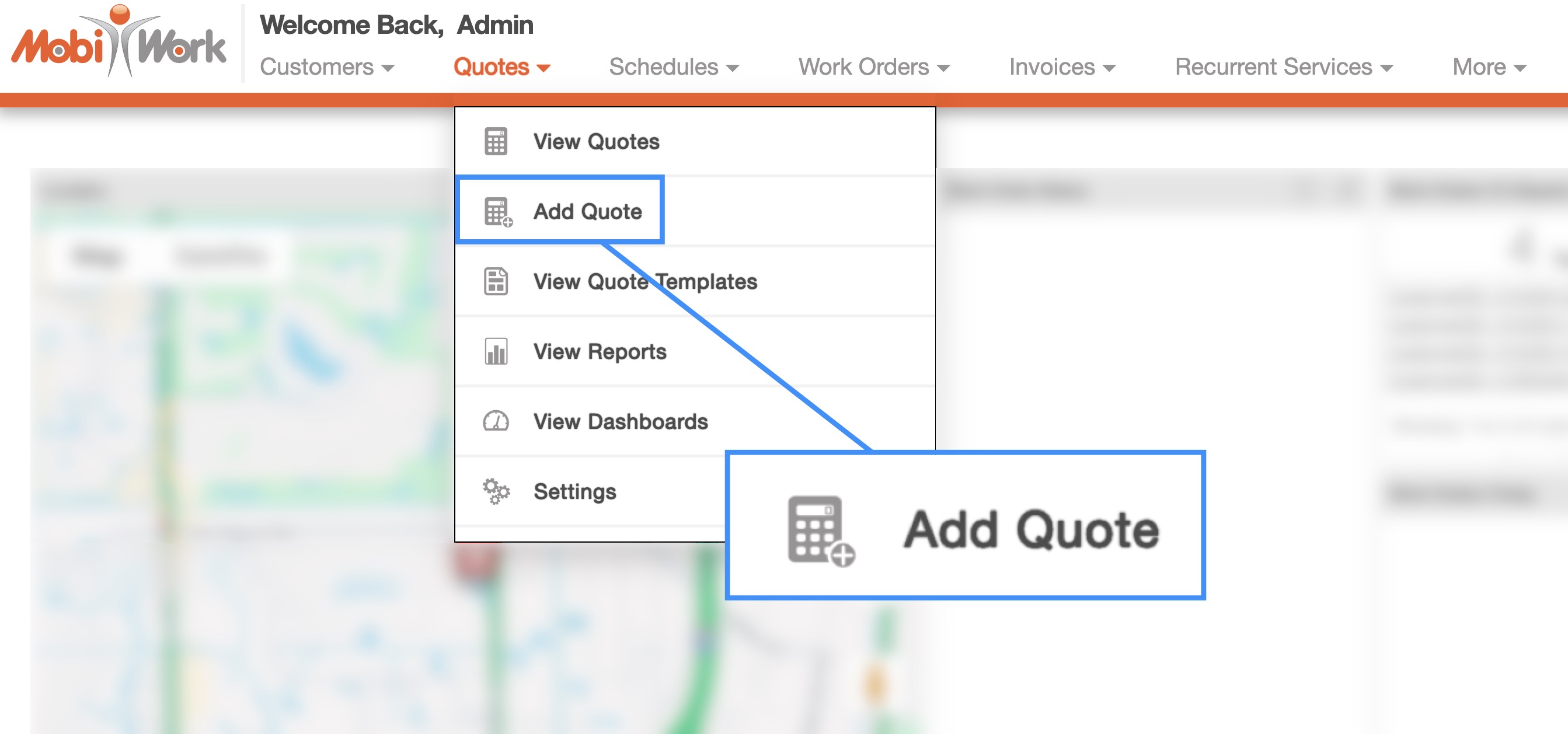The image size is (1568, 734).
Task: Click the View Dashboards gauge icon
Action: click(496, 421)
